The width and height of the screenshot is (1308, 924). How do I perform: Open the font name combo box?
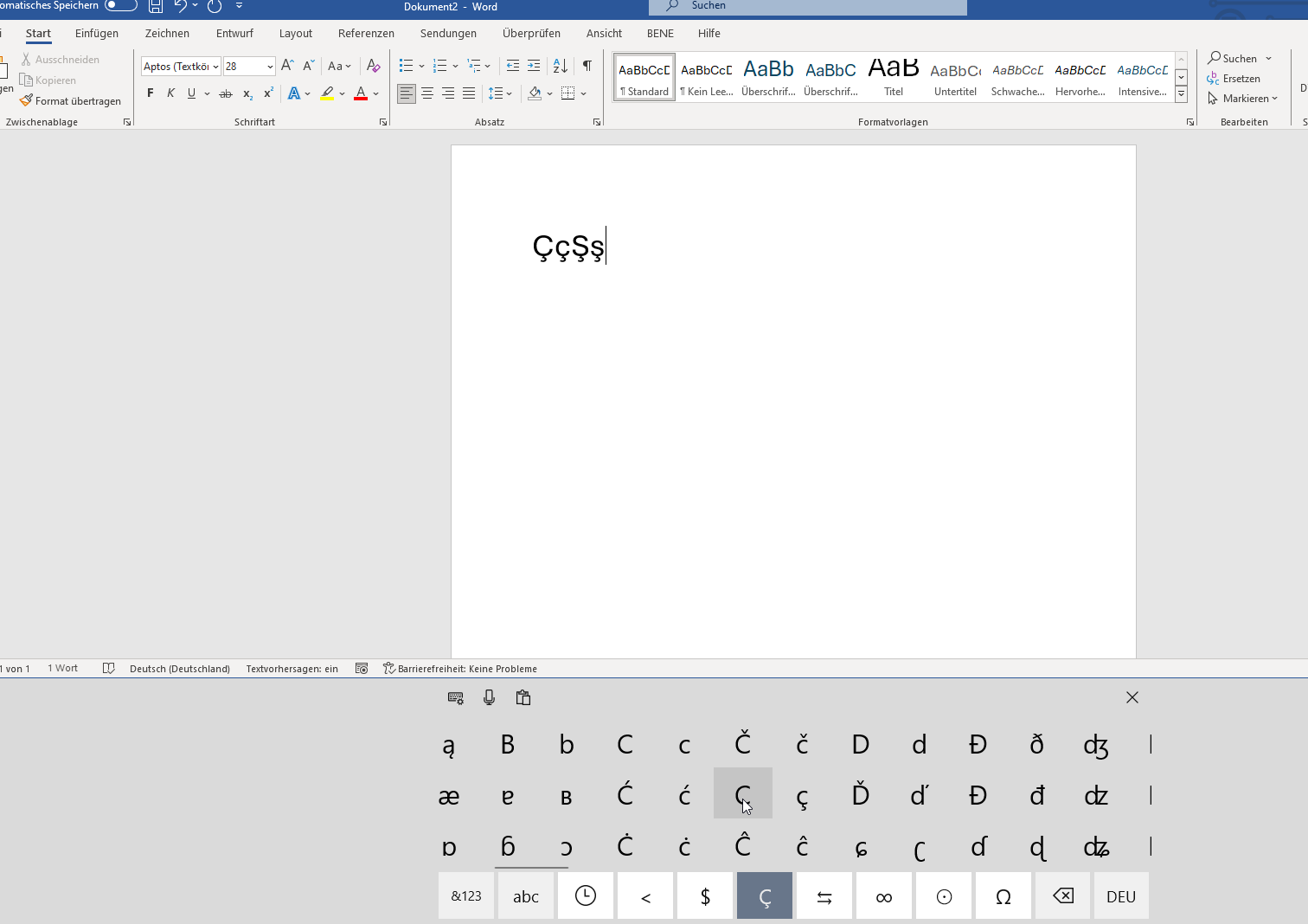[x=181, y=67]
